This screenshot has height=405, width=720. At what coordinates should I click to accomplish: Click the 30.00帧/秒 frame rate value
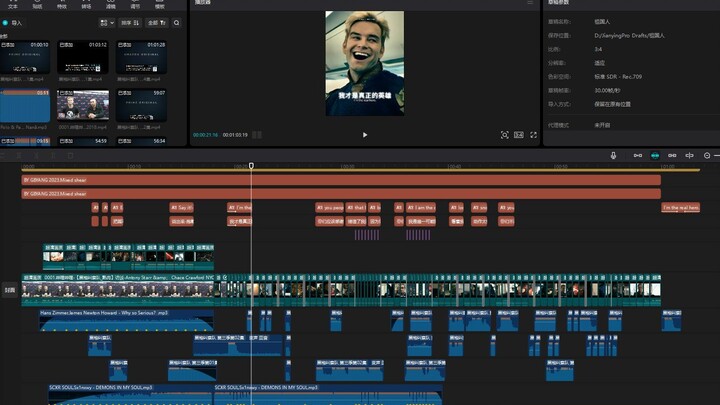(607, 90)
